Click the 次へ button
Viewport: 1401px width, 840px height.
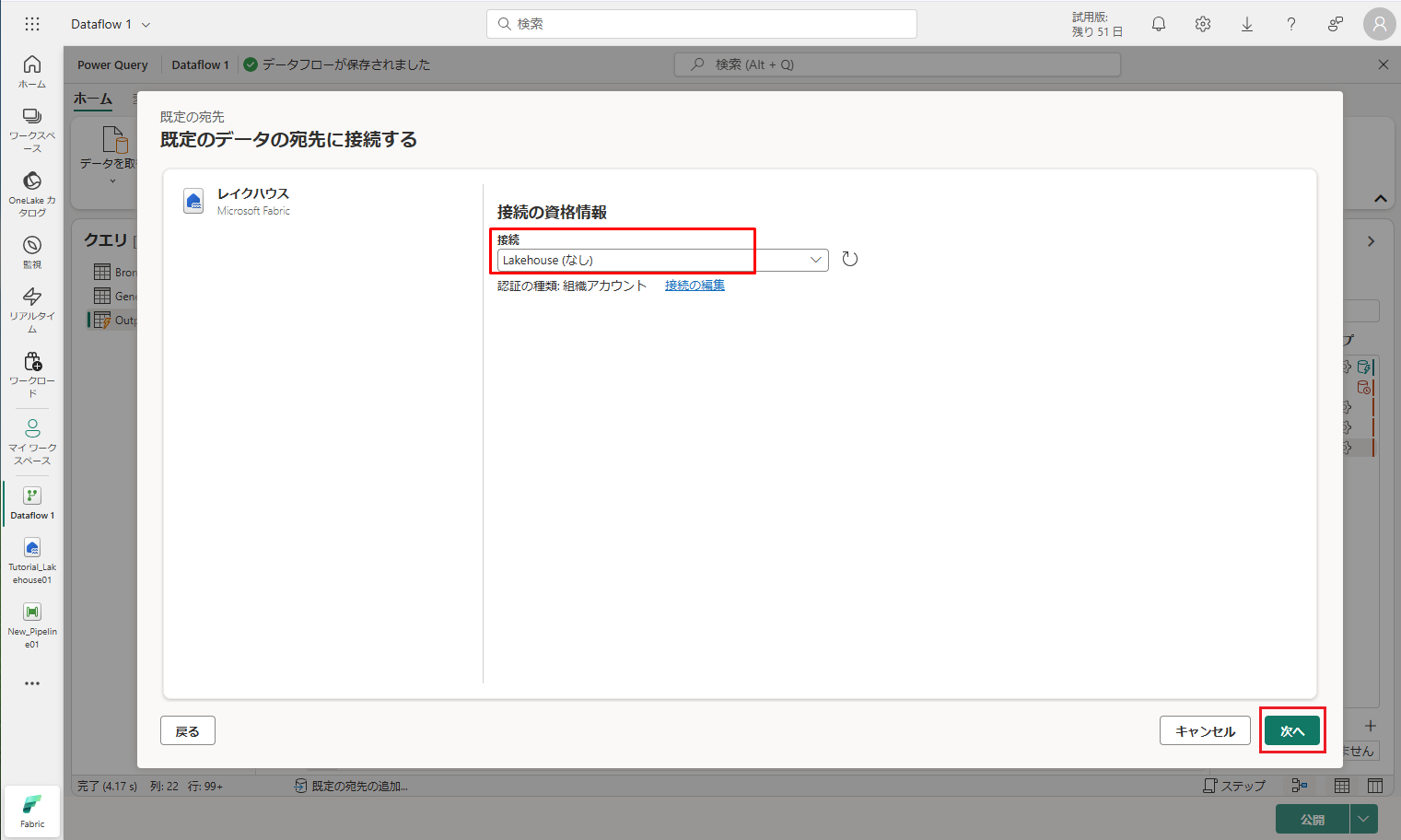pyautogui.click(x=1291, y=731)
